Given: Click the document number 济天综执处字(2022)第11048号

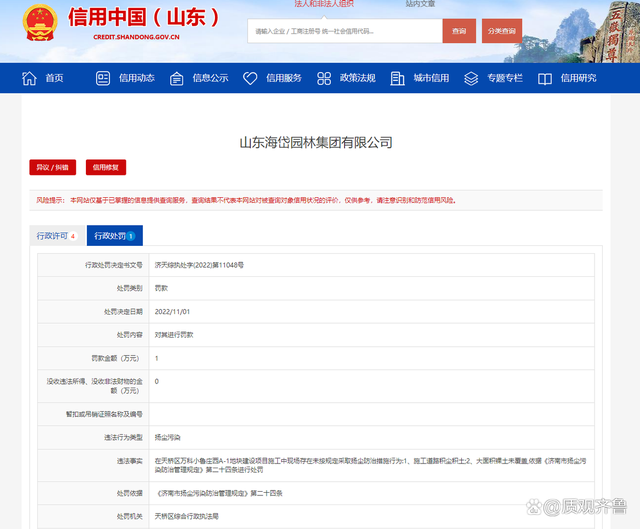Looking at the screenshot, I should [199, 265].
